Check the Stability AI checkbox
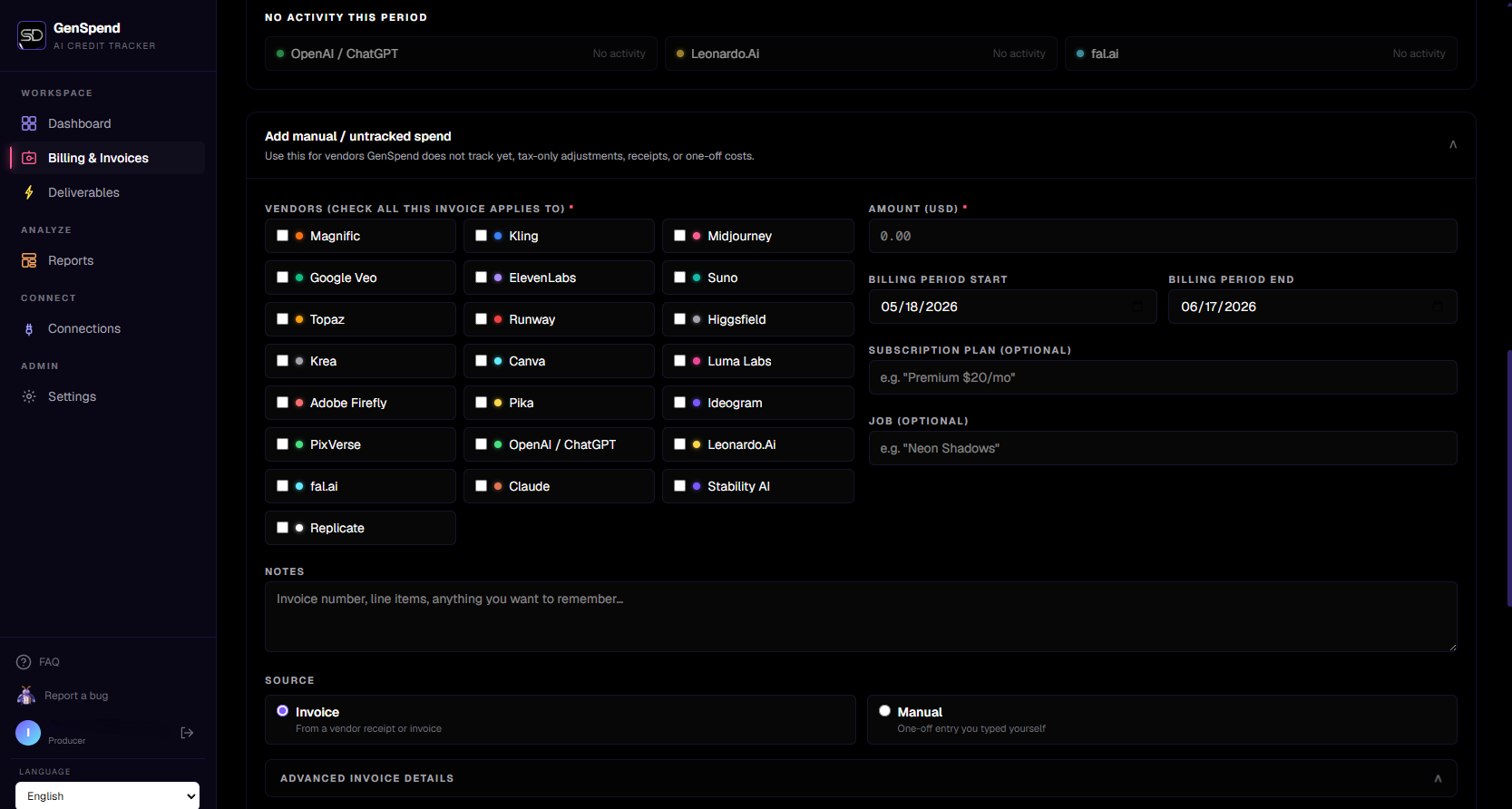This screenshot has height=809, width=1512. click(x=679, y=486)
